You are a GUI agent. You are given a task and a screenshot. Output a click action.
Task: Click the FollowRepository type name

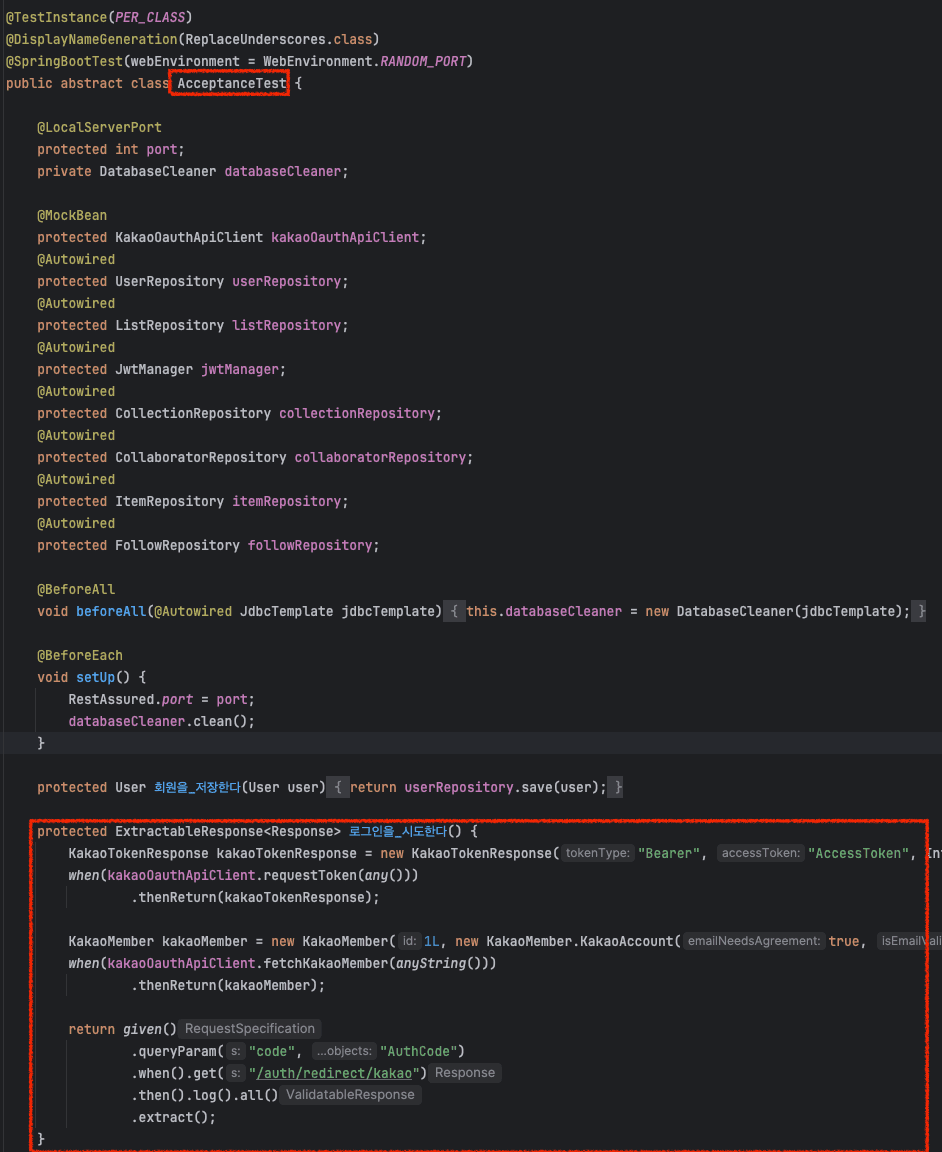pos(177,546)
